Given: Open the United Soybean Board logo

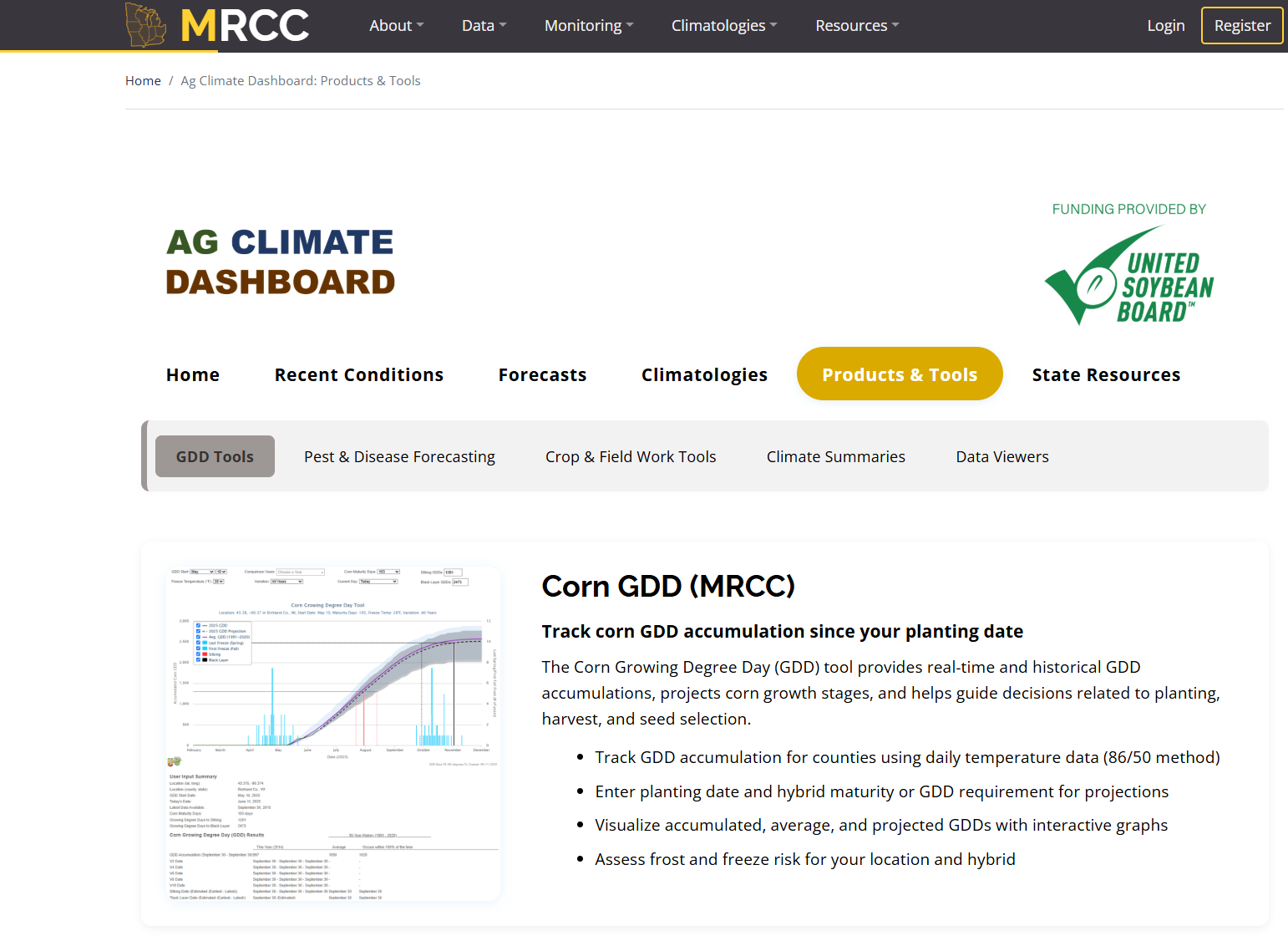Looking at the screenshot, I should (x=1129, y=275).
